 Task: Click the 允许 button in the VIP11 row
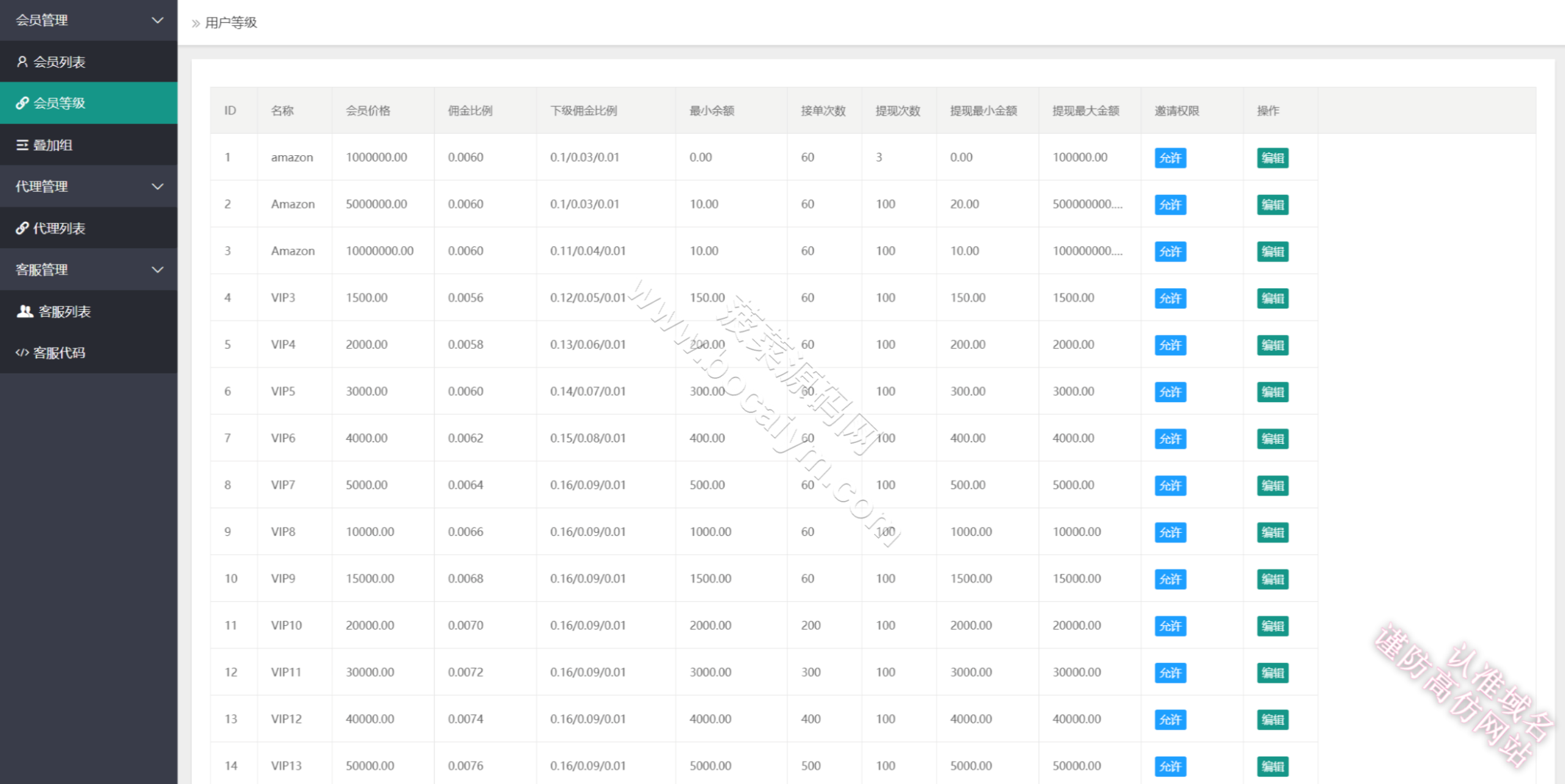(1170, 673)
